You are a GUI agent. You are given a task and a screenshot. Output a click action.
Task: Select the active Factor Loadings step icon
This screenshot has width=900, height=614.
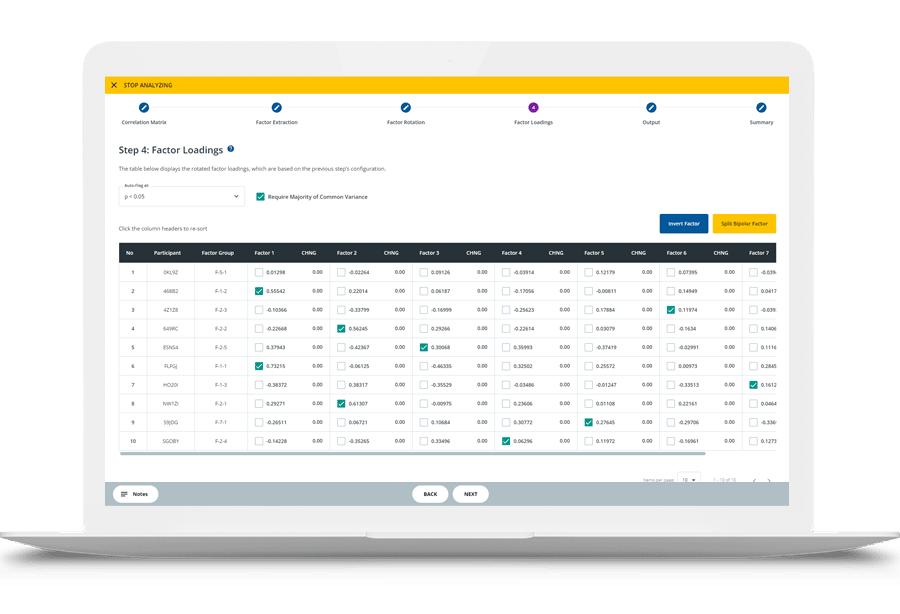534,107
